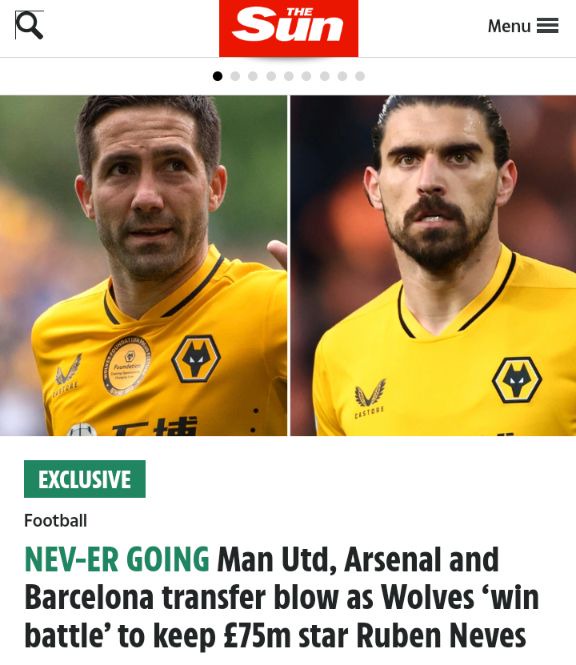Jump to the fourth carousel dot
This screenshot has width=576, height=665.
click(x=271, y=76)
